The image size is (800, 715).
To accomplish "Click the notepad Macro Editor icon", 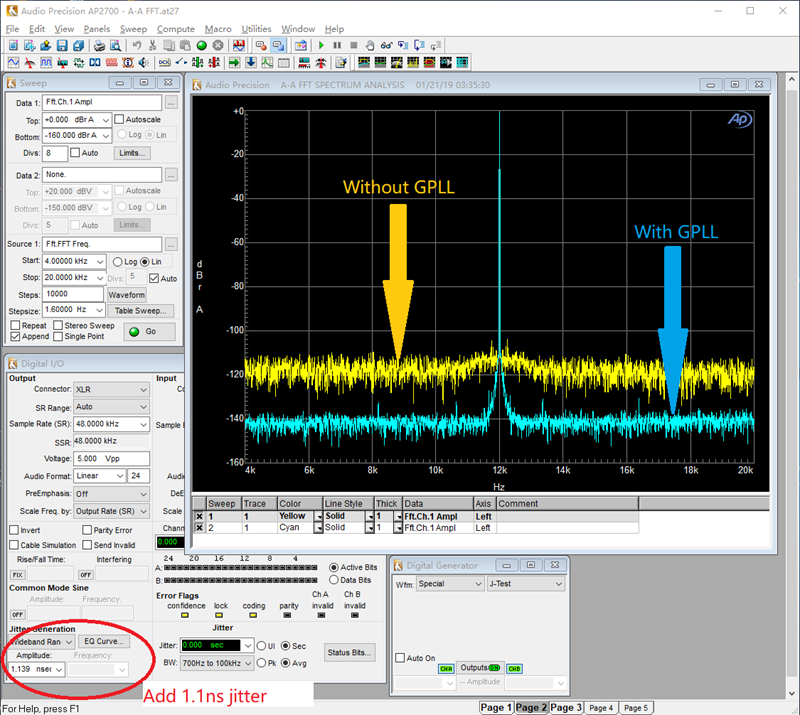I will 341,63.
